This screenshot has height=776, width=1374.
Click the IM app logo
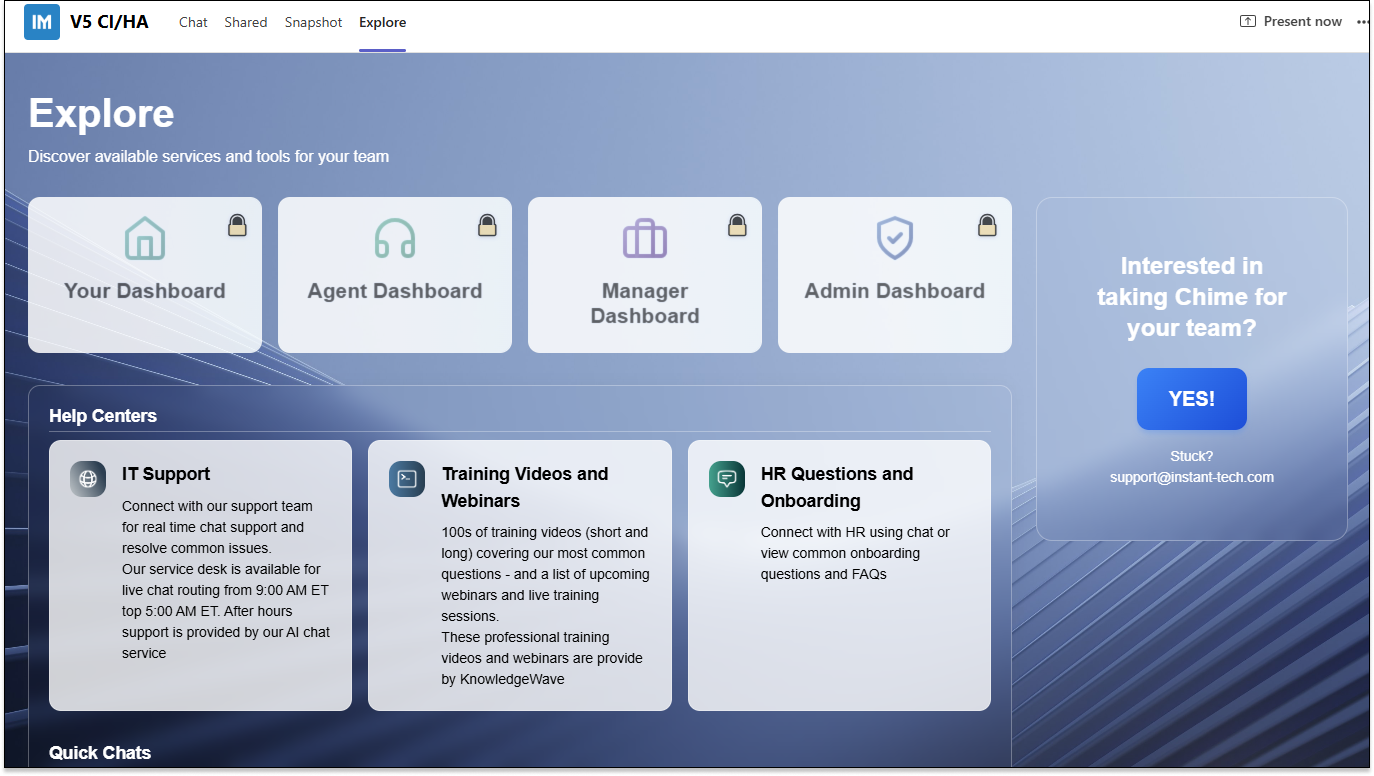tap(42, 22)
